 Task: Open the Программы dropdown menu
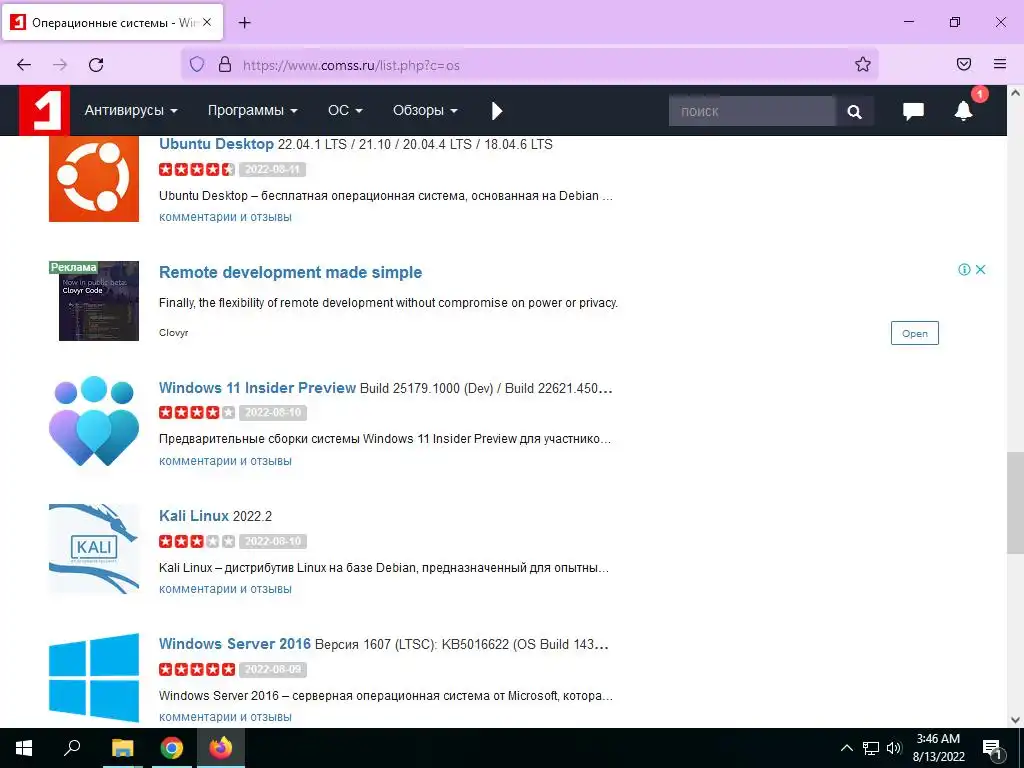coord(253,110)
